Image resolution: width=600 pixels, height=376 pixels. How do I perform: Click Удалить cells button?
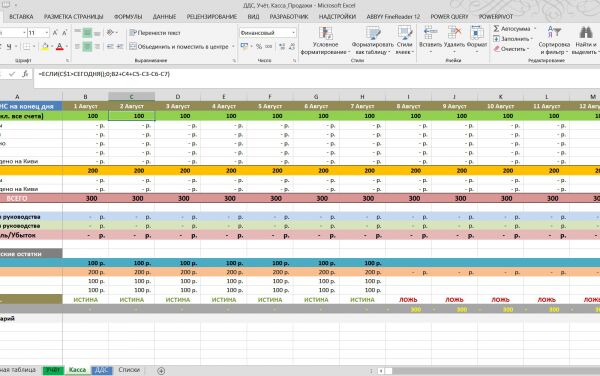tap(454, 39)
